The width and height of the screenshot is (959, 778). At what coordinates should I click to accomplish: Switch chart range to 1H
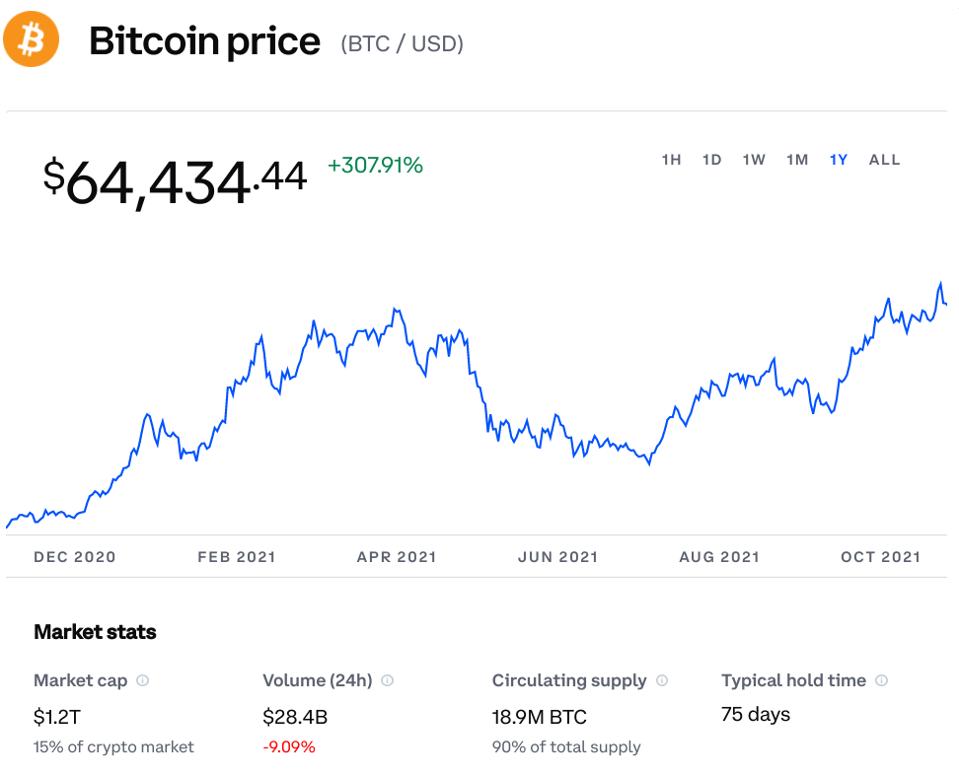pos(671,160)
